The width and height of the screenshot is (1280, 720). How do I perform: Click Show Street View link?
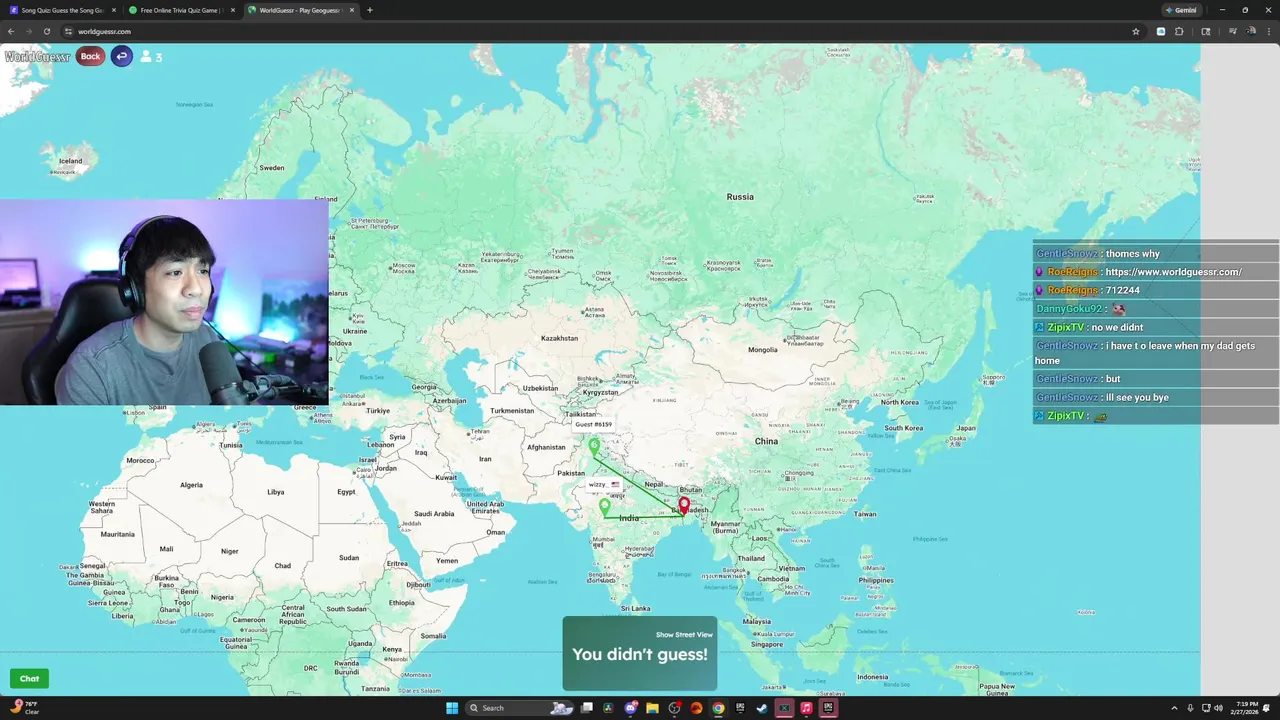pos(684,635)
